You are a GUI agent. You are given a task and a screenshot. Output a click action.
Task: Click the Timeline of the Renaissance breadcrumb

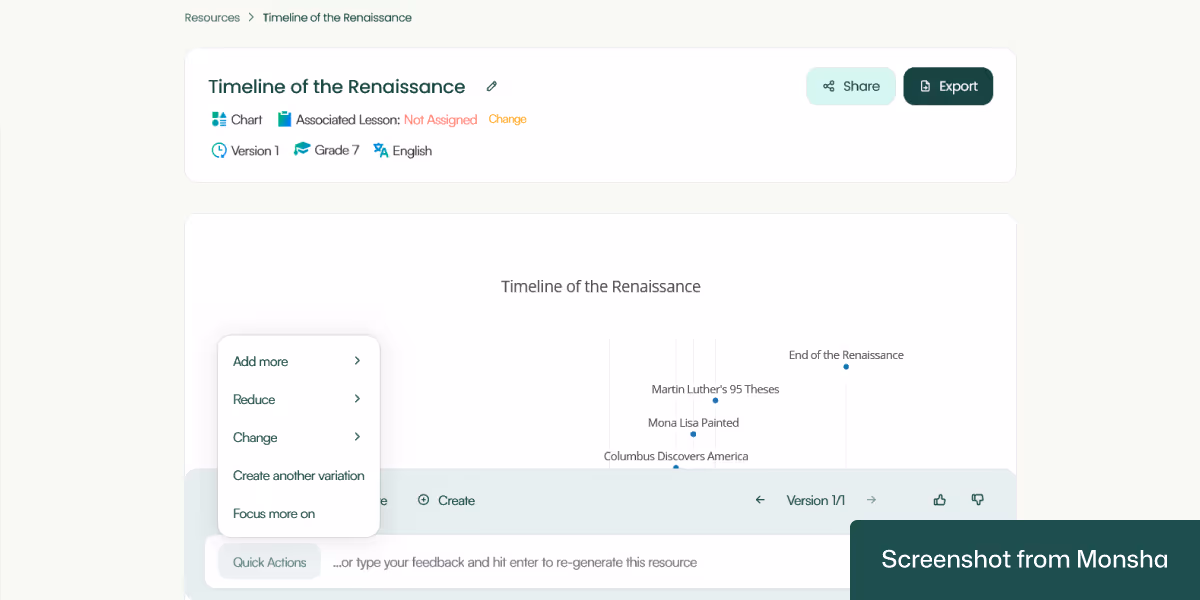[337, 17]
